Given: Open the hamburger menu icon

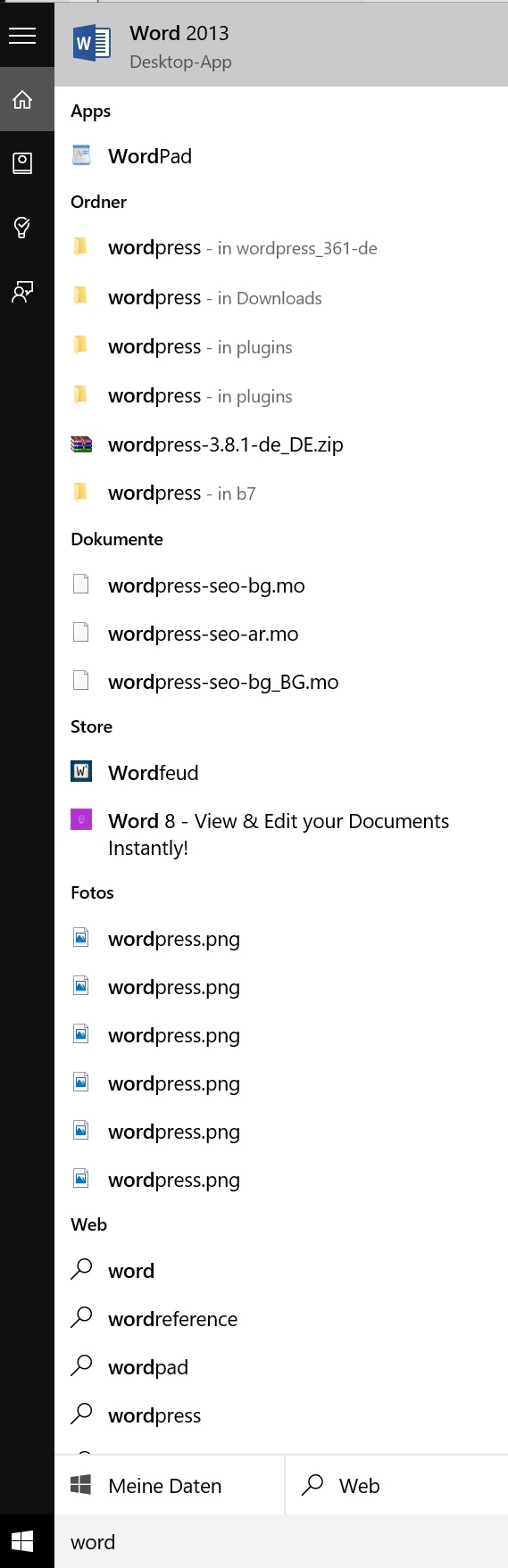Looking at the screenshot, I should 22,36.
